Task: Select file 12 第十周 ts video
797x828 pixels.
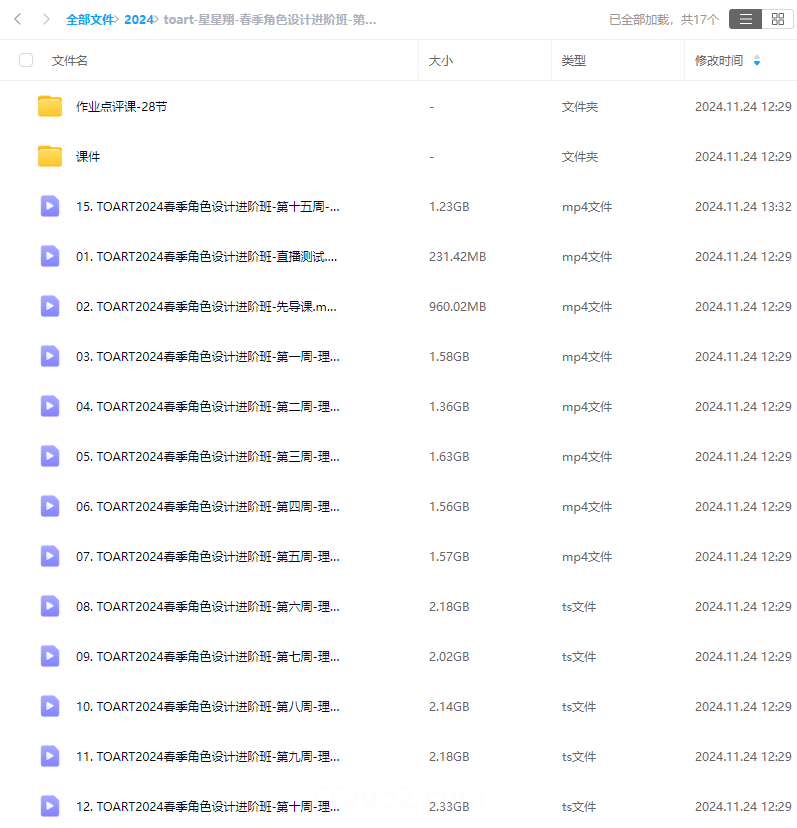Action: (207, 806)
